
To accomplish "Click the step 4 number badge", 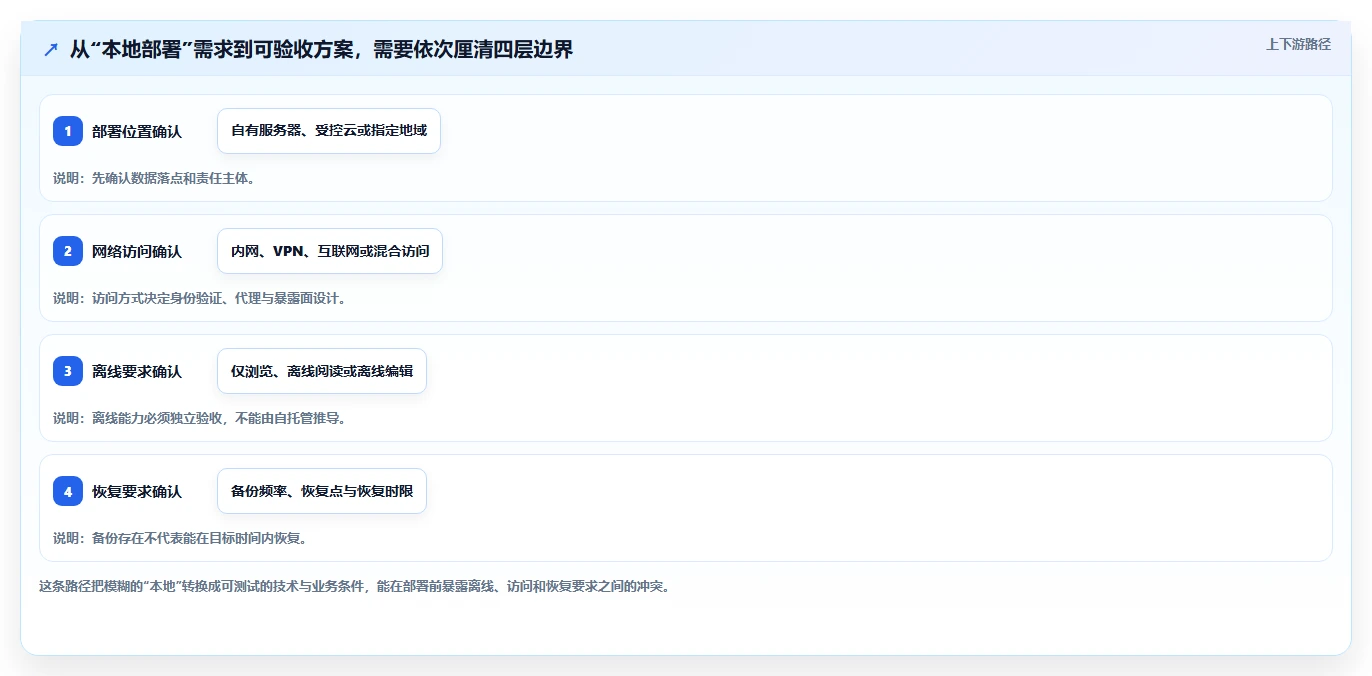I will pyautogui.click(x=68, y=491).
